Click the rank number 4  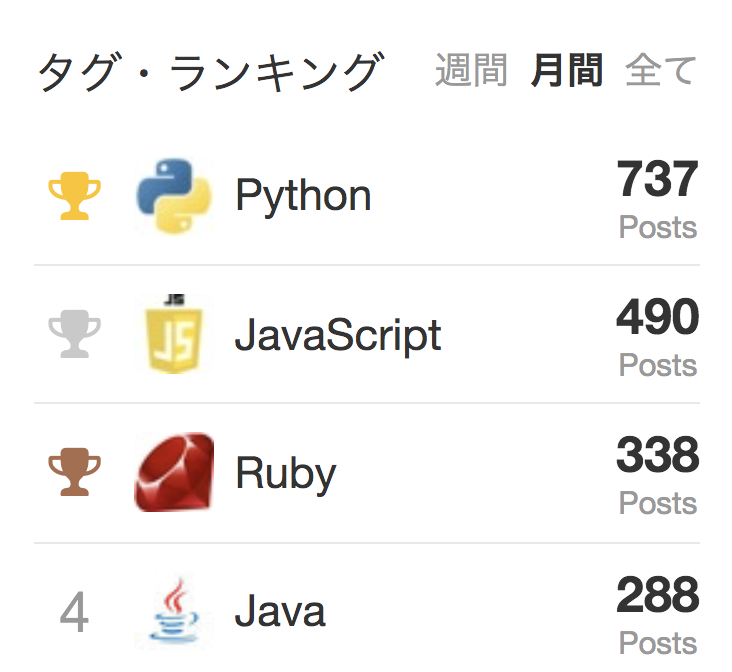pos(74,611)
